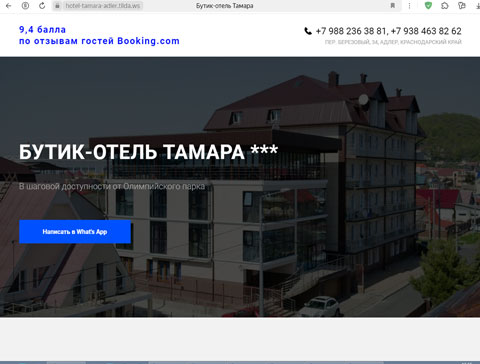
Task: Click the lock icon in the address bar
Action: click(57, 6)
